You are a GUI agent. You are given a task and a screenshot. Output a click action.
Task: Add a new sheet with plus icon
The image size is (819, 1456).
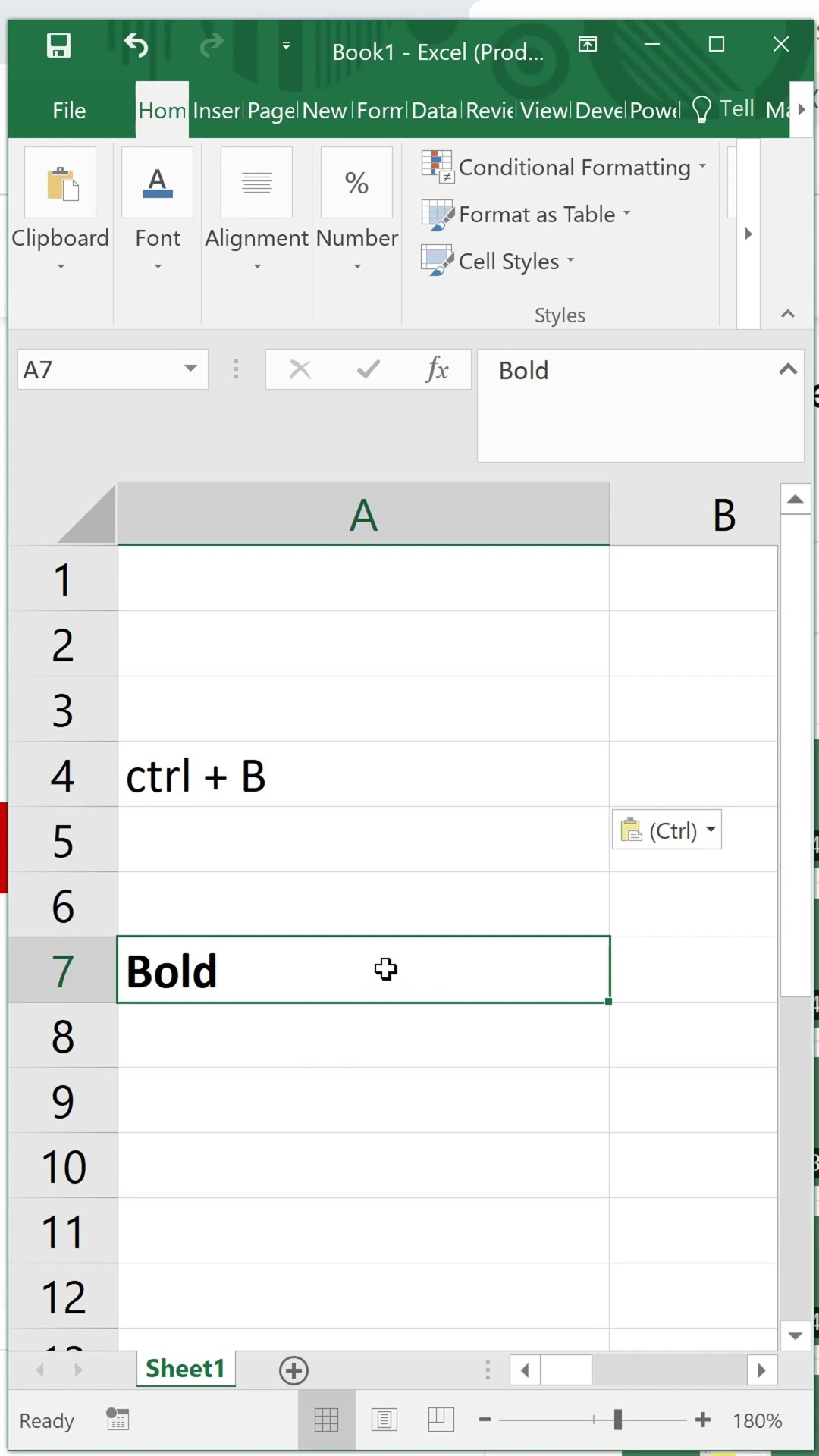coord(293,1370)
